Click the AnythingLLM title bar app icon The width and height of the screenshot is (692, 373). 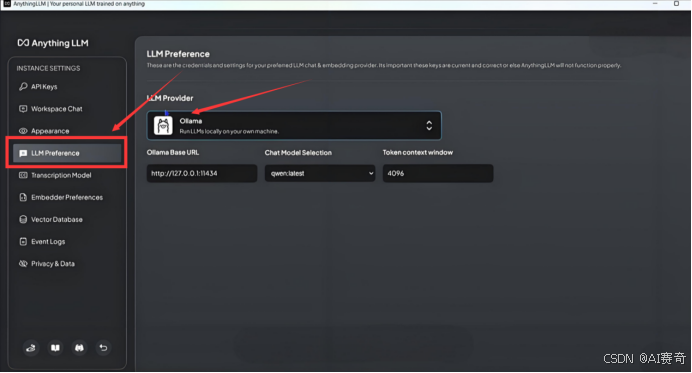coord(7,4)
